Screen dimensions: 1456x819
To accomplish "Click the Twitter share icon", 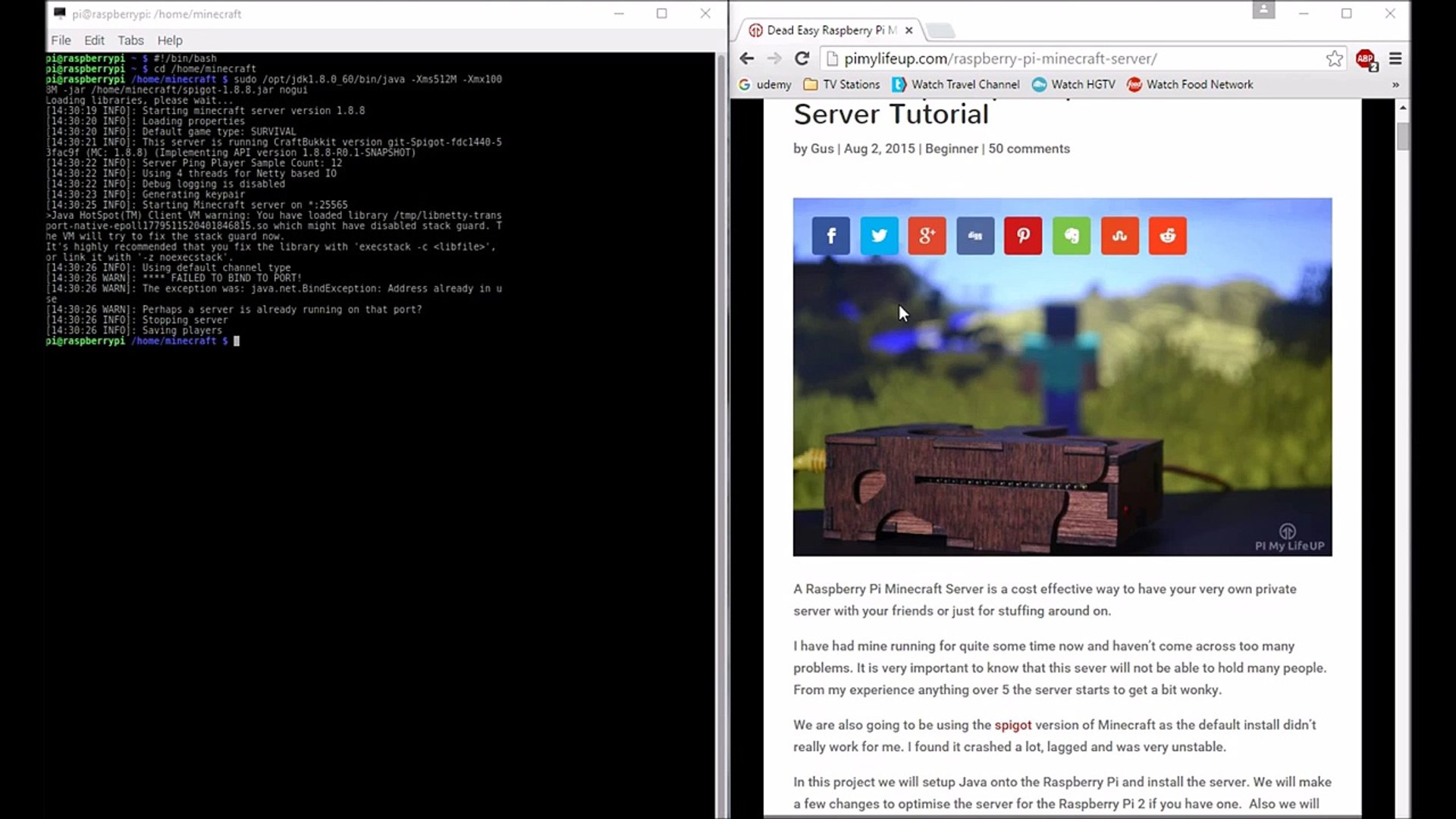I will pos(879,236).
